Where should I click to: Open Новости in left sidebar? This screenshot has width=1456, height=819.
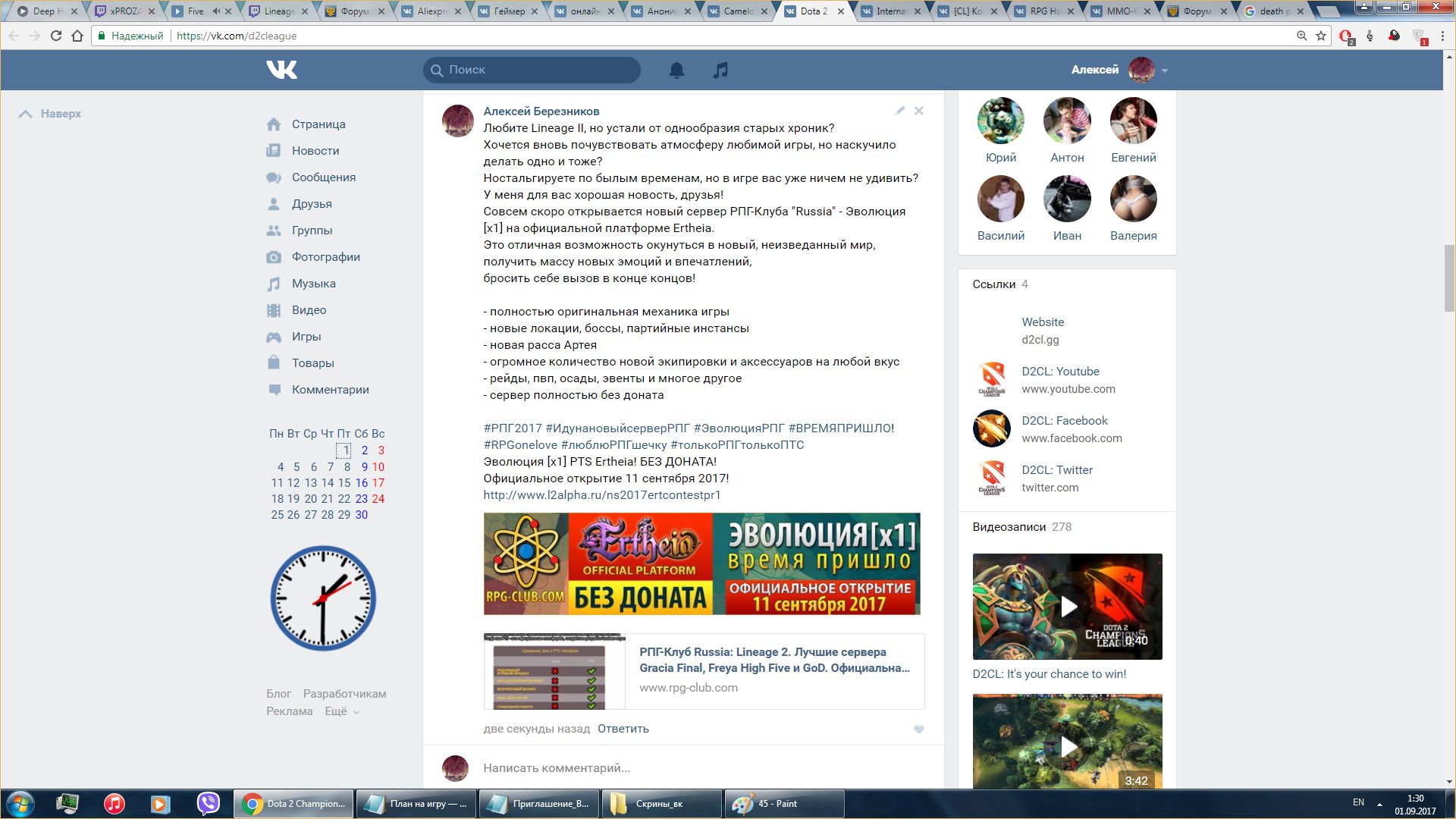click(315, 151)
